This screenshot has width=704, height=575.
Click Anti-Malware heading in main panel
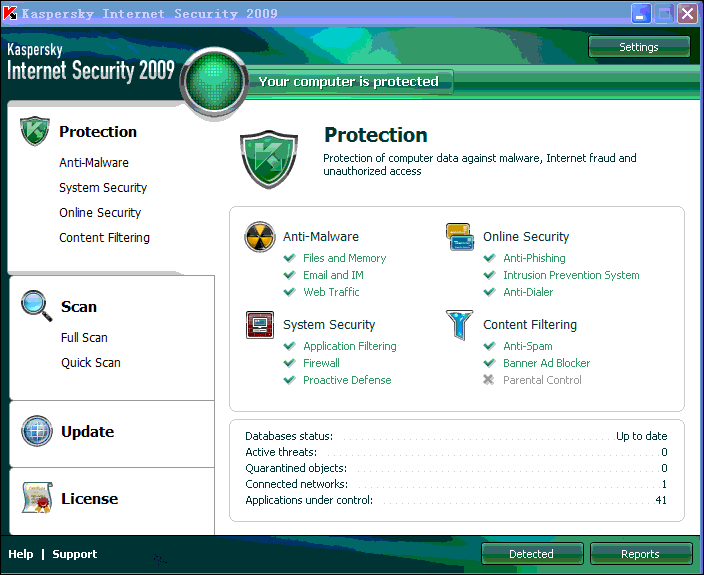321,237
